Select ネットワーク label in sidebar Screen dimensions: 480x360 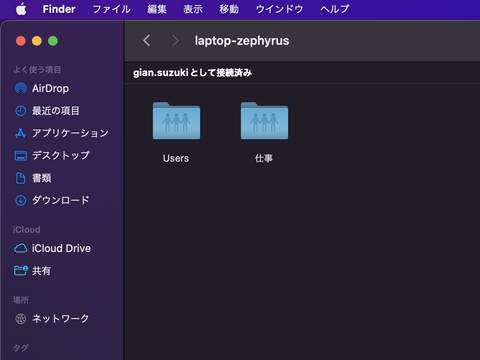[x=61, y=319]
